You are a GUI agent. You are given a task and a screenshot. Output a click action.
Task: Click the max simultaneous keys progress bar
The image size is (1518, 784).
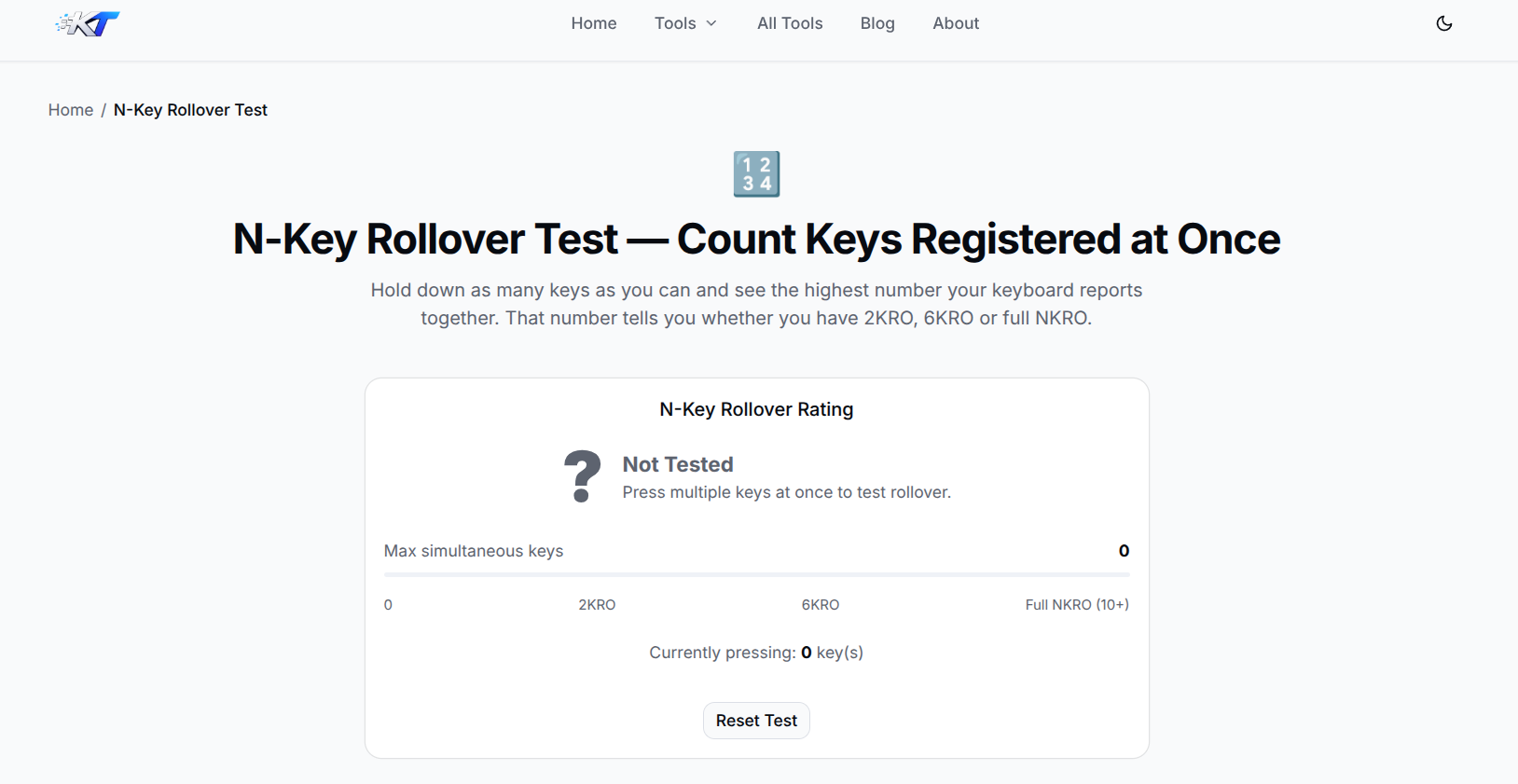click(756, 575)
